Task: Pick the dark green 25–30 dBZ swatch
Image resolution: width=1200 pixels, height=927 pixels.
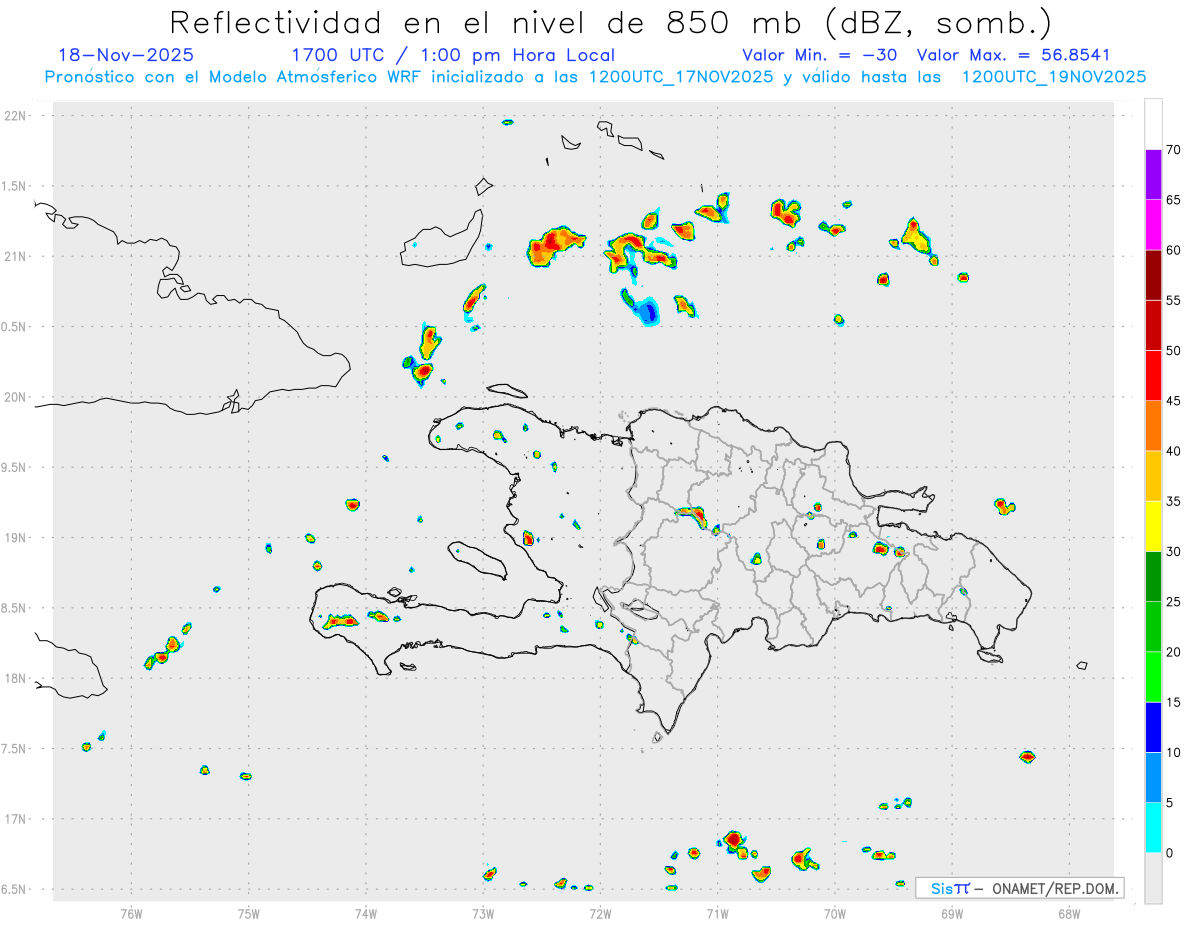Action: click(1153, 577)
